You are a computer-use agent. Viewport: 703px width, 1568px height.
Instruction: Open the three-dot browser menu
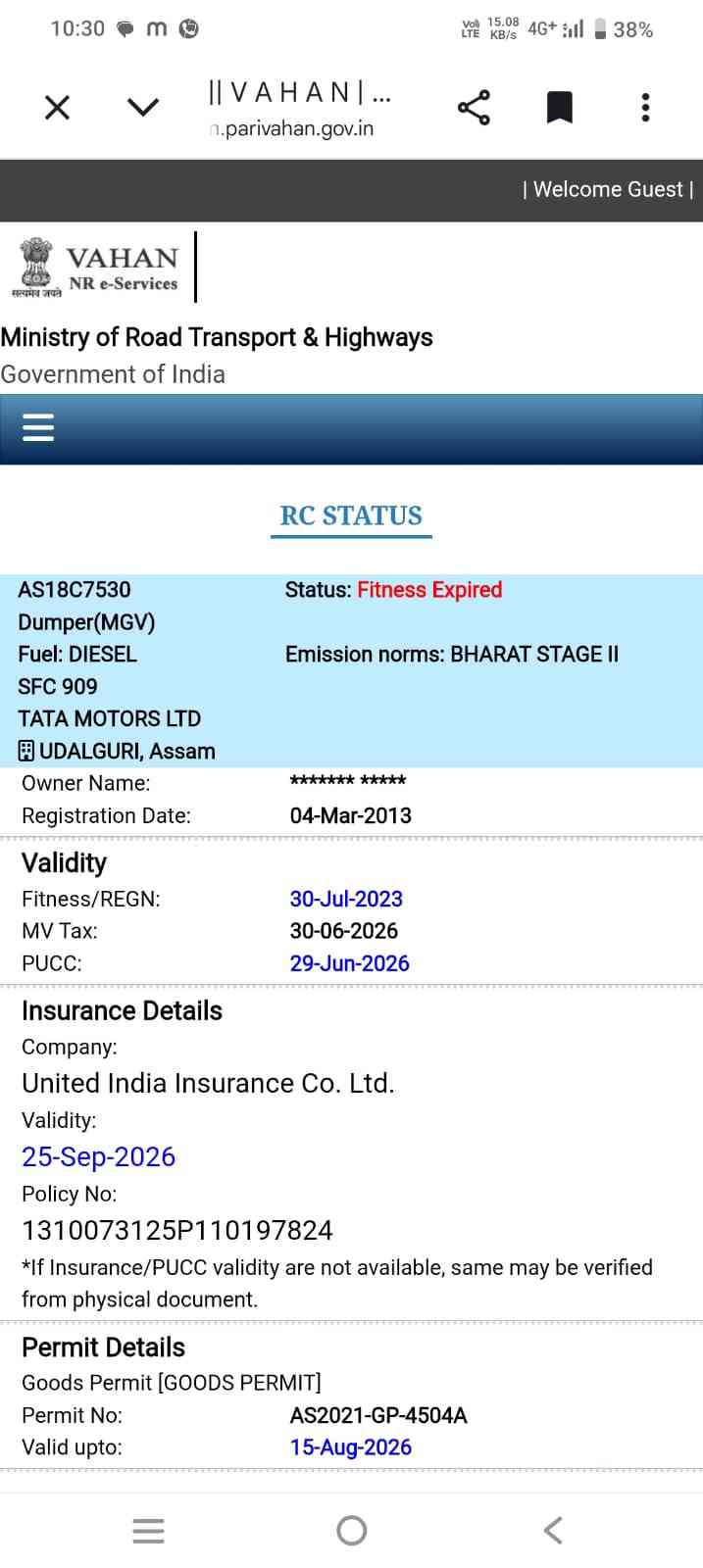(x=645, y=108)
